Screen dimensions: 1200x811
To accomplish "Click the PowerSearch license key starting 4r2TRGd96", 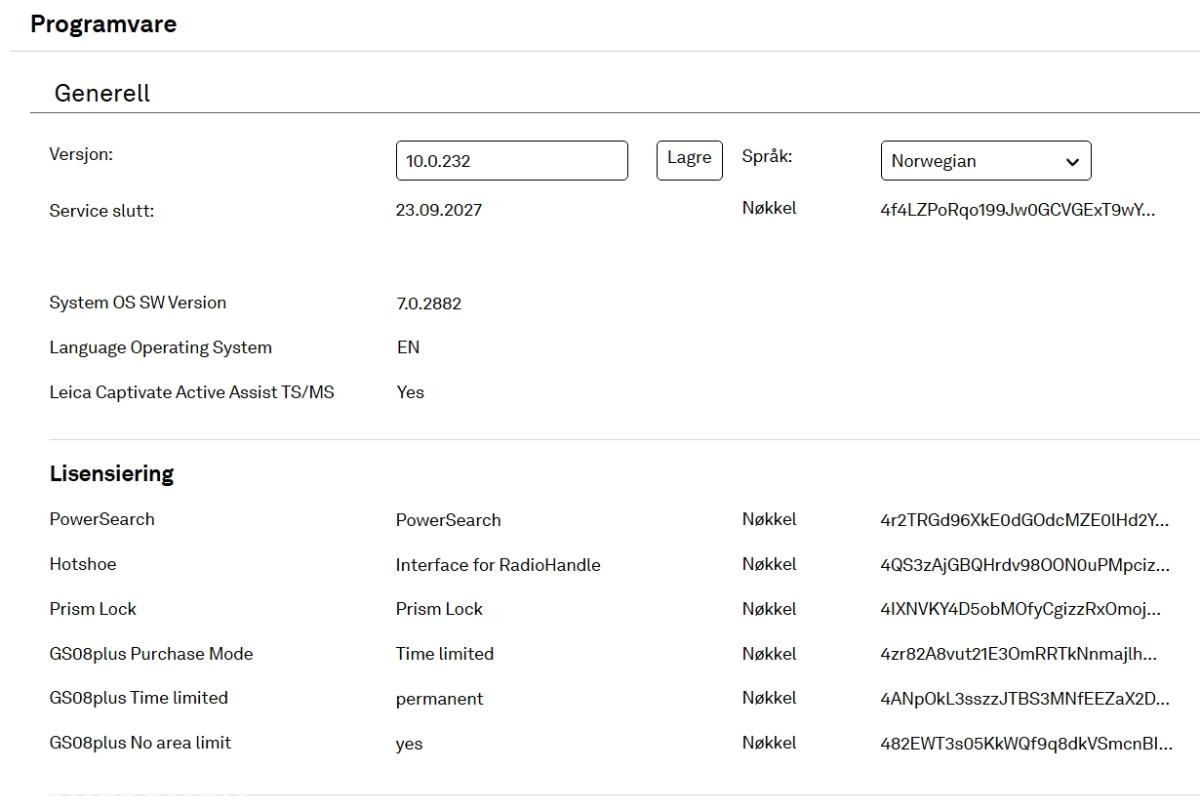I will click(x=1025, y=520).
